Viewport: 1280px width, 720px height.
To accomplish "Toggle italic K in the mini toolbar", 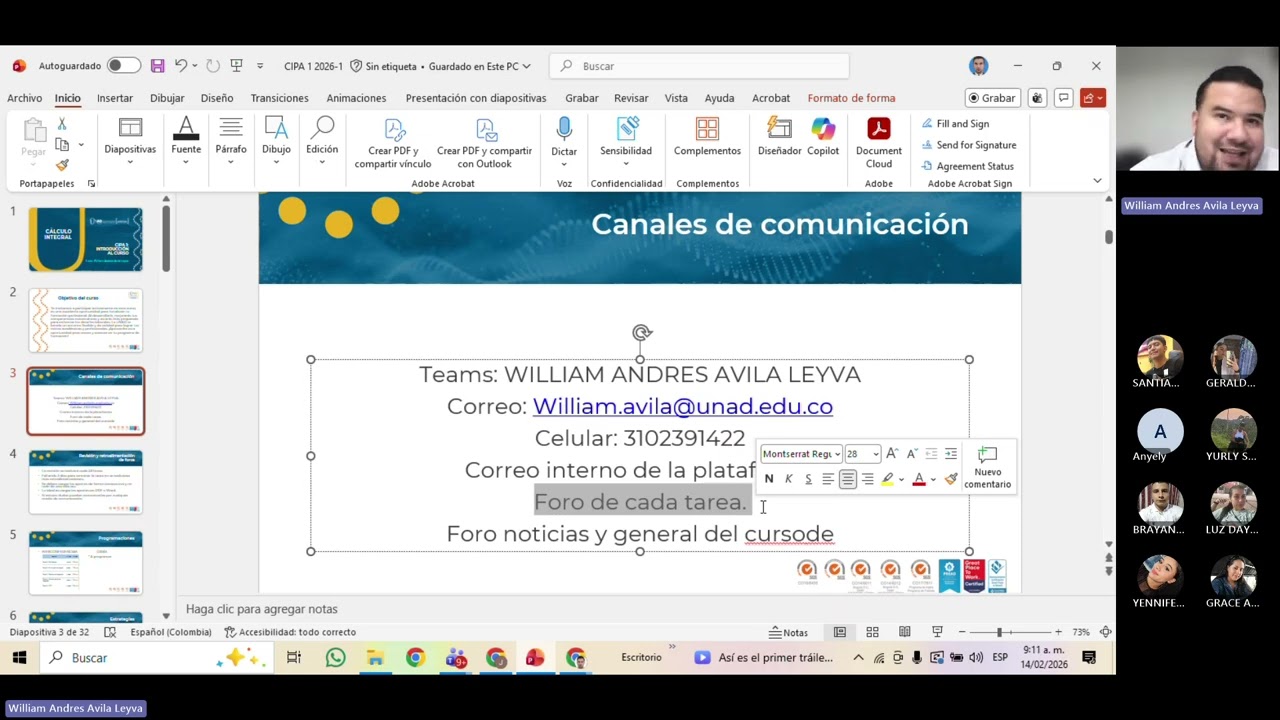I will [x=788, y=479].
